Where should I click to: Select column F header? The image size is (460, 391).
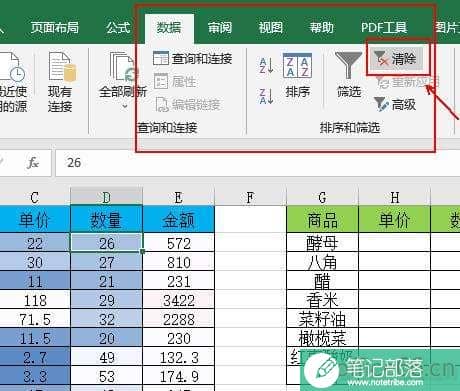250,197
